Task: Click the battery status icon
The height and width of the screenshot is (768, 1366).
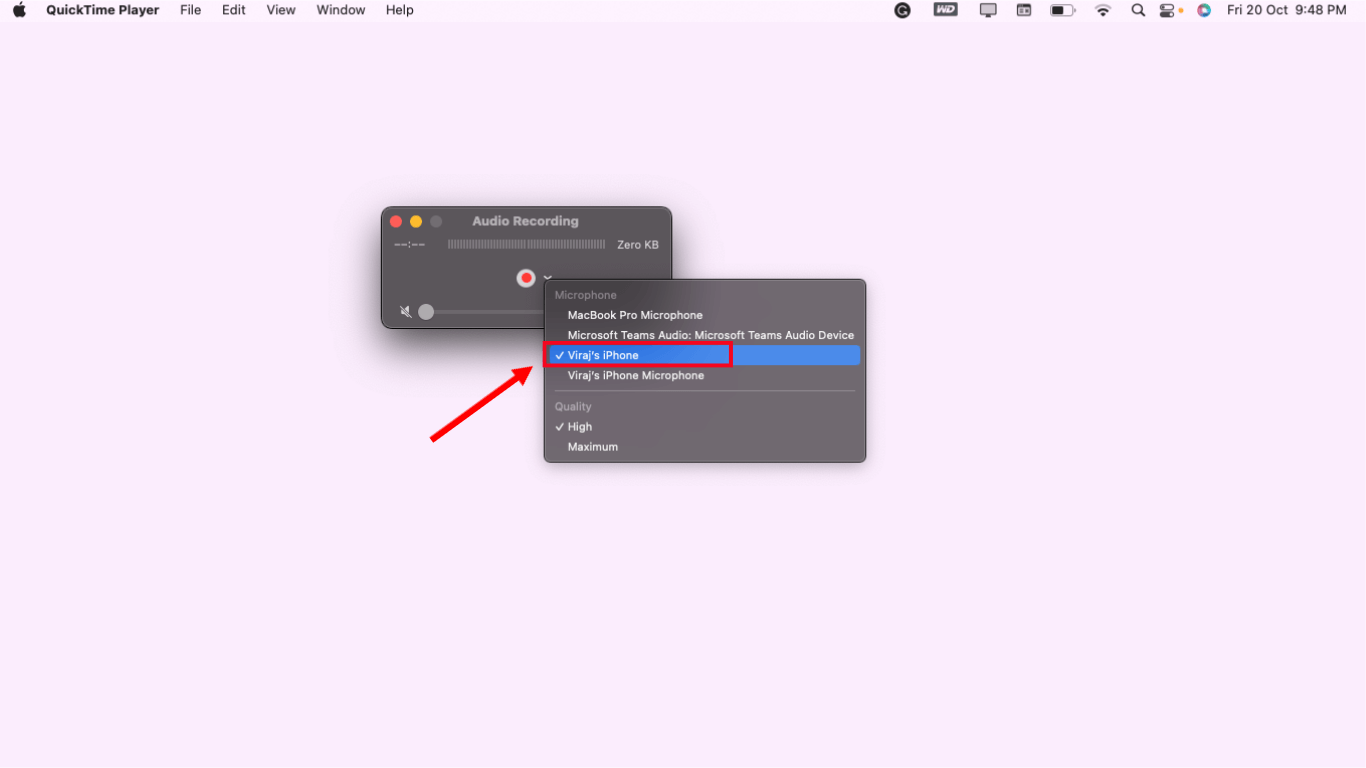Action: click(1062, 10)
